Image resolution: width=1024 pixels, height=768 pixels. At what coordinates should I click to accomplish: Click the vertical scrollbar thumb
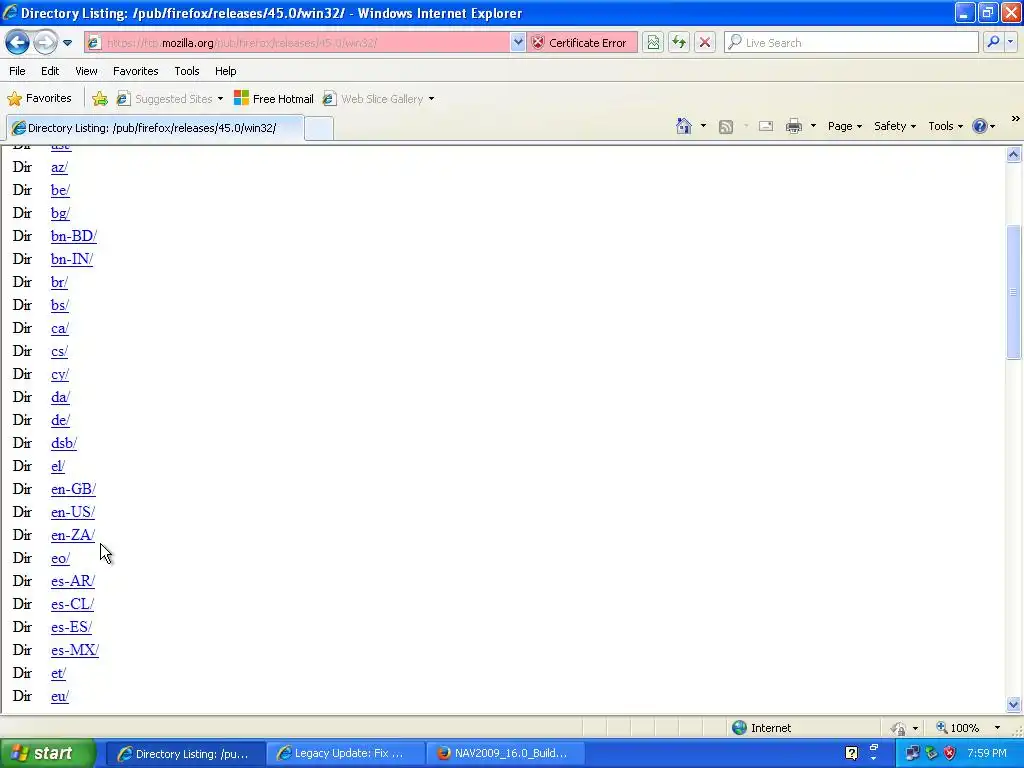(1014, 292)
